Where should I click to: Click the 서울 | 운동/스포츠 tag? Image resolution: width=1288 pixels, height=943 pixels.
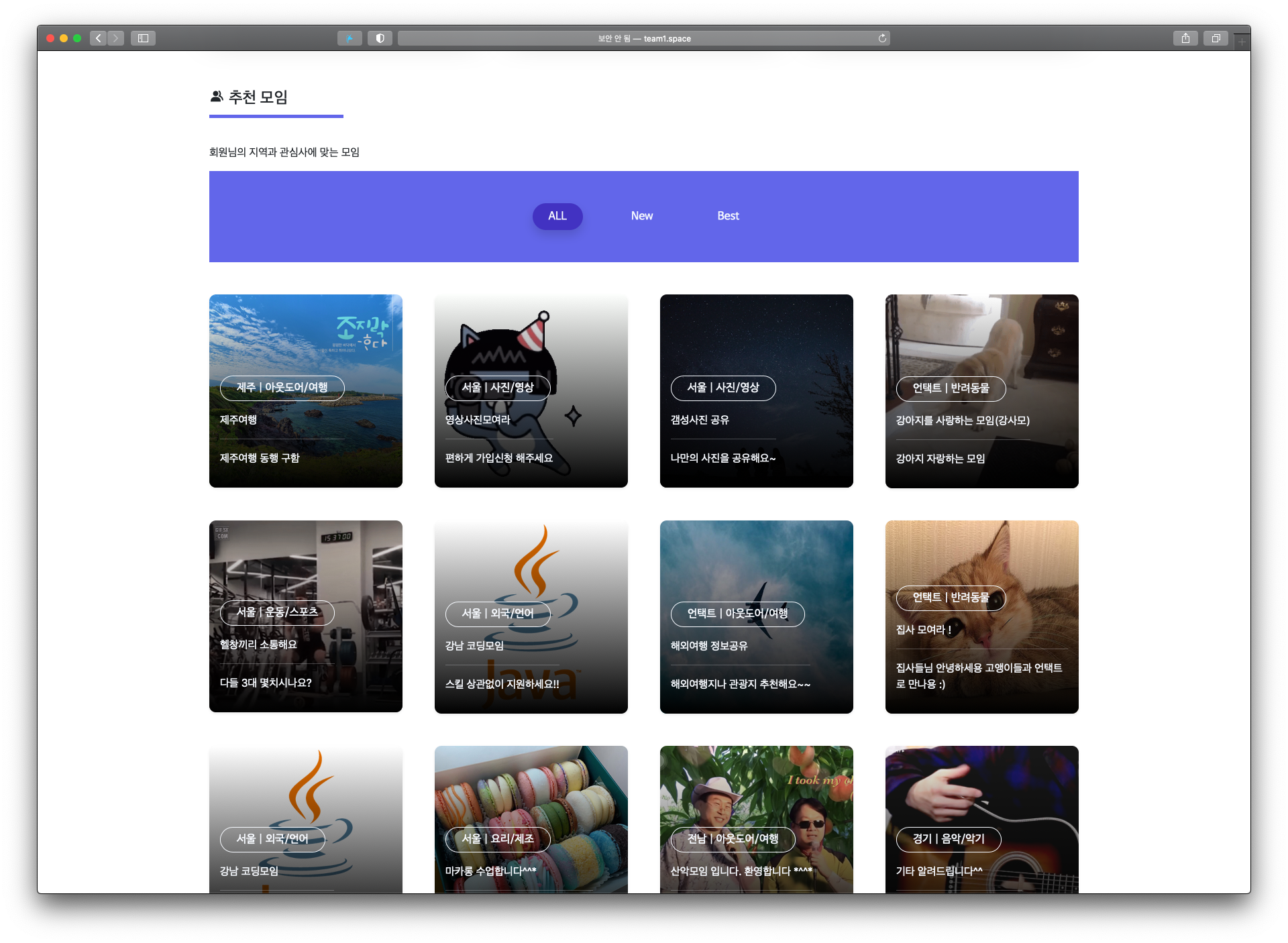277,612
